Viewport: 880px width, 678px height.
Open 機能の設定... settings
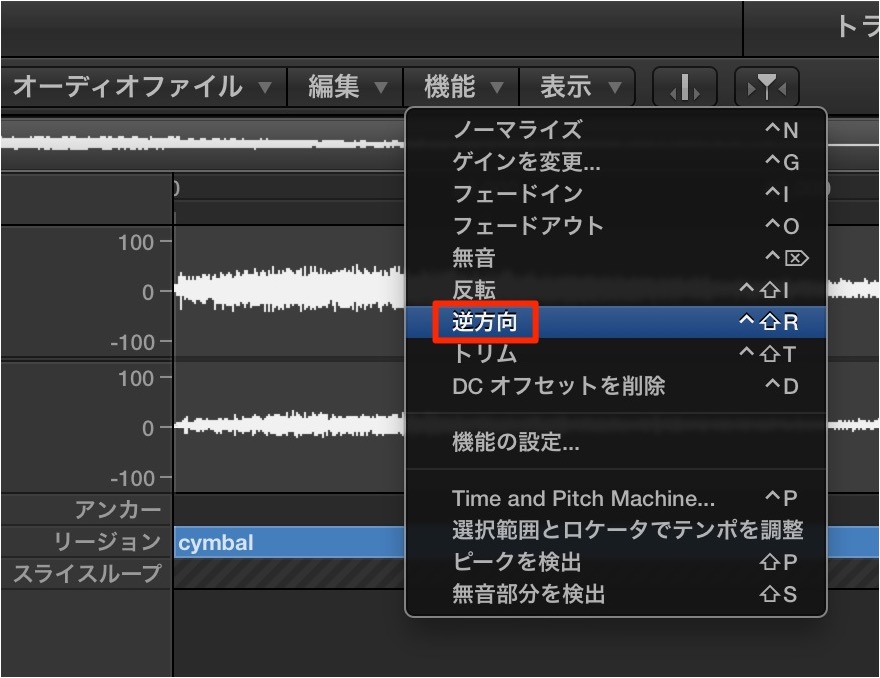tap(616, 442)
